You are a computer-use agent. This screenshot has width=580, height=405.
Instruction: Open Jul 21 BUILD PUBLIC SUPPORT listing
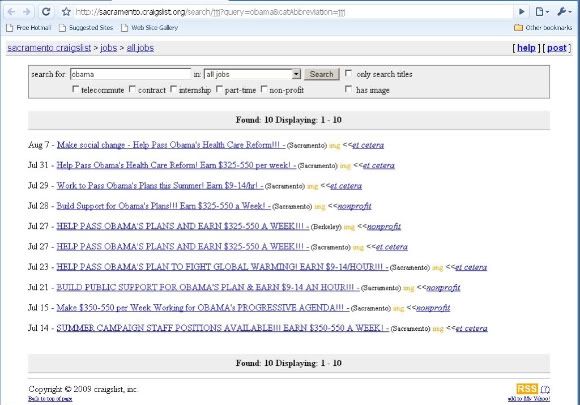[x=208, y=287]
